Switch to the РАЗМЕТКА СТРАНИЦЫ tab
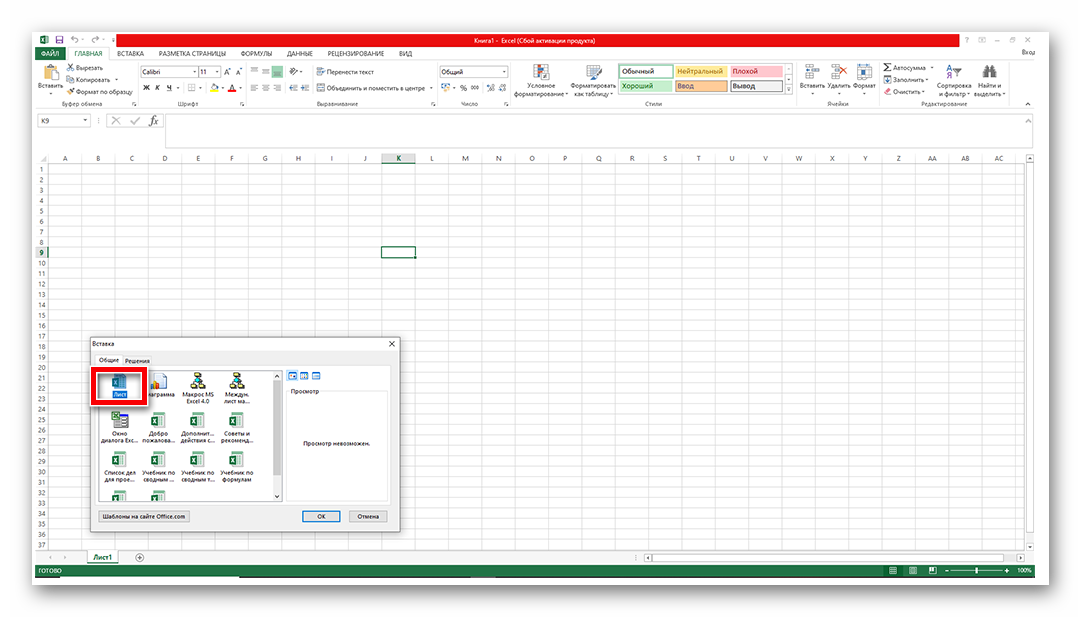1081x617 pixels. click(x=192, y=53)
